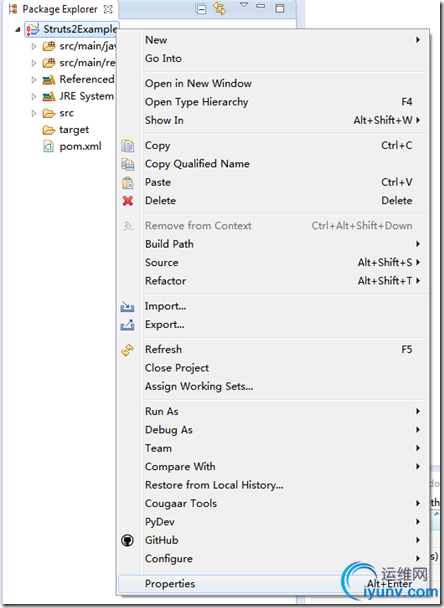Expand the src folder arrow

[x=34, y=113]
